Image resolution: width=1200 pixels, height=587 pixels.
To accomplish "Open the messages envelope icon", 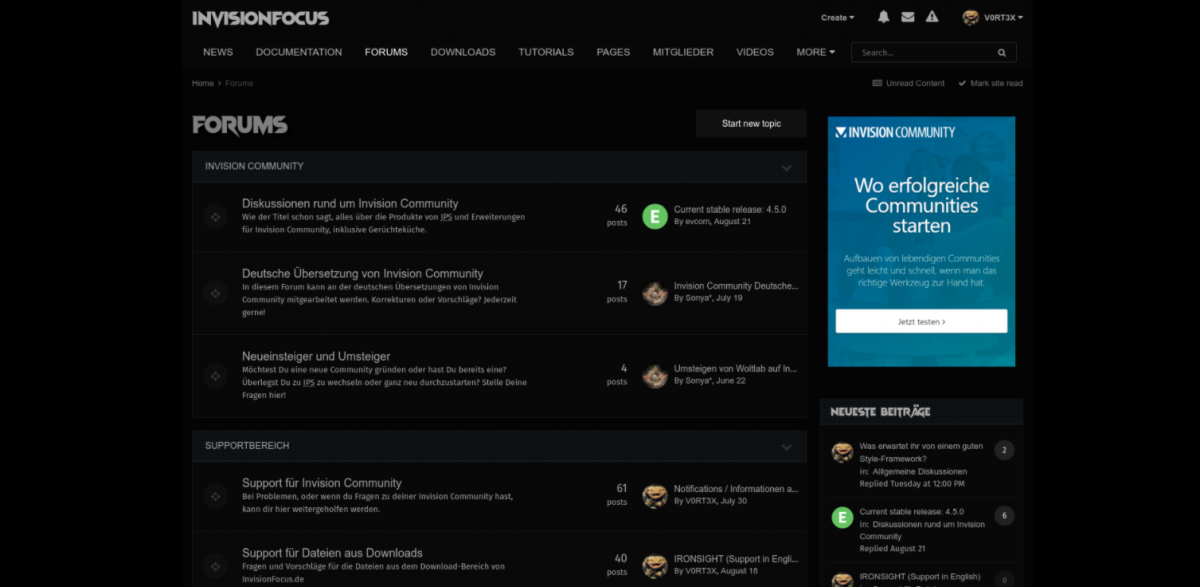I will (x=908, y=17).
